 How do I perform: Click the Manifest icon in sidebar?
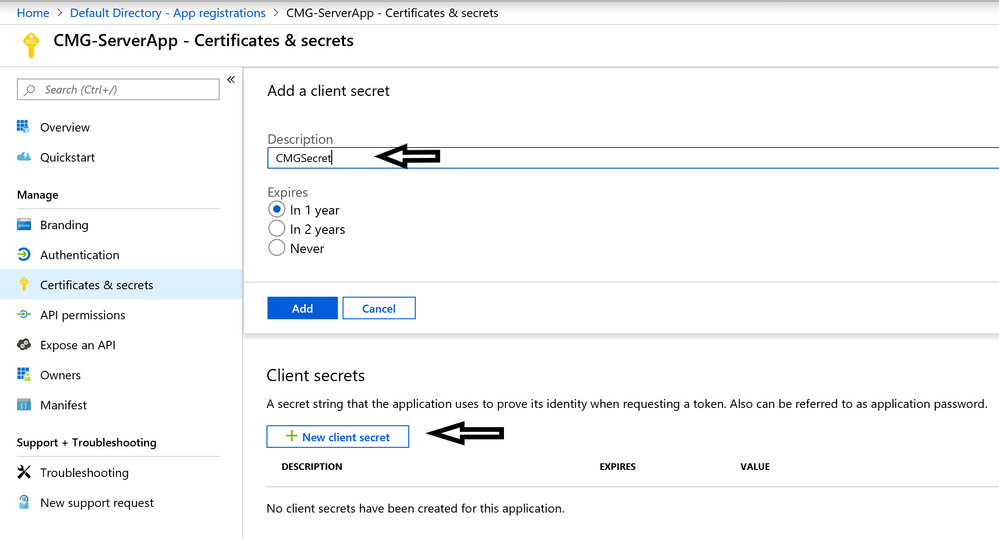click(x=24, y=405)
